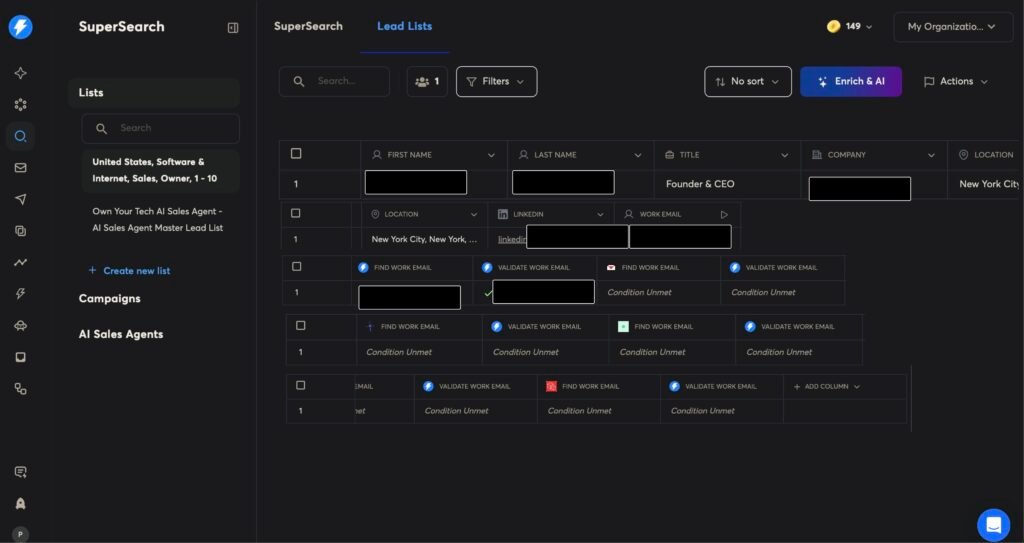
Task: Open the profile avatar labeled P
Action: click(20, 535)
